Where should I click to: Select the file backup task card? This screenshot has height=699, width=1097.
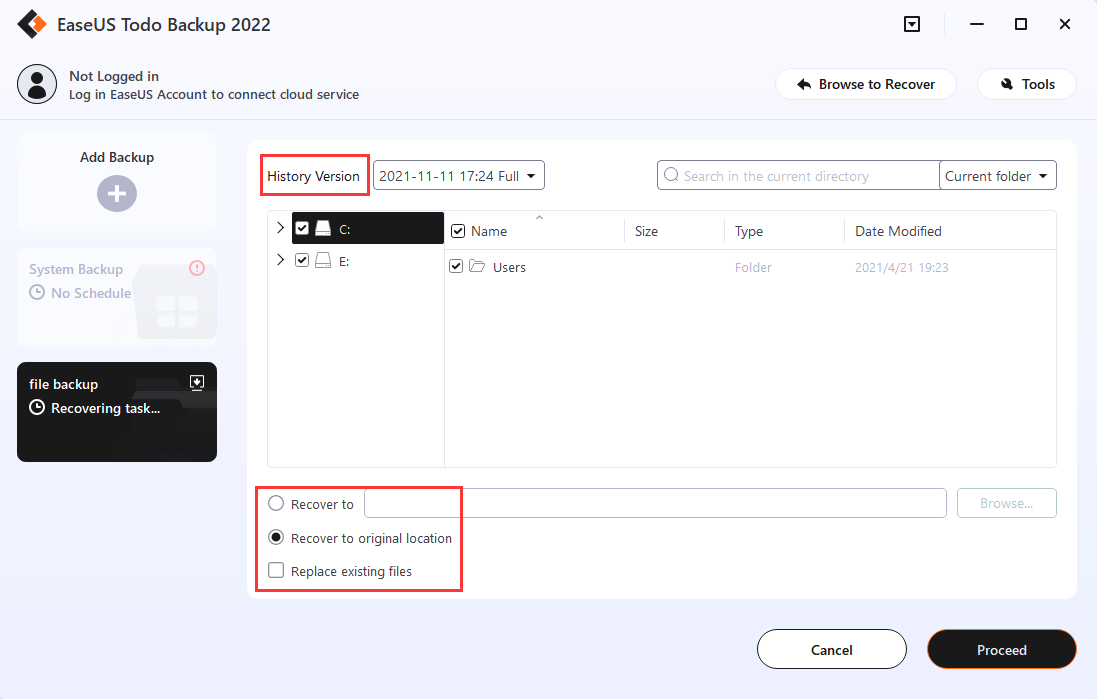pyautogui.click(x=117, y=411)
